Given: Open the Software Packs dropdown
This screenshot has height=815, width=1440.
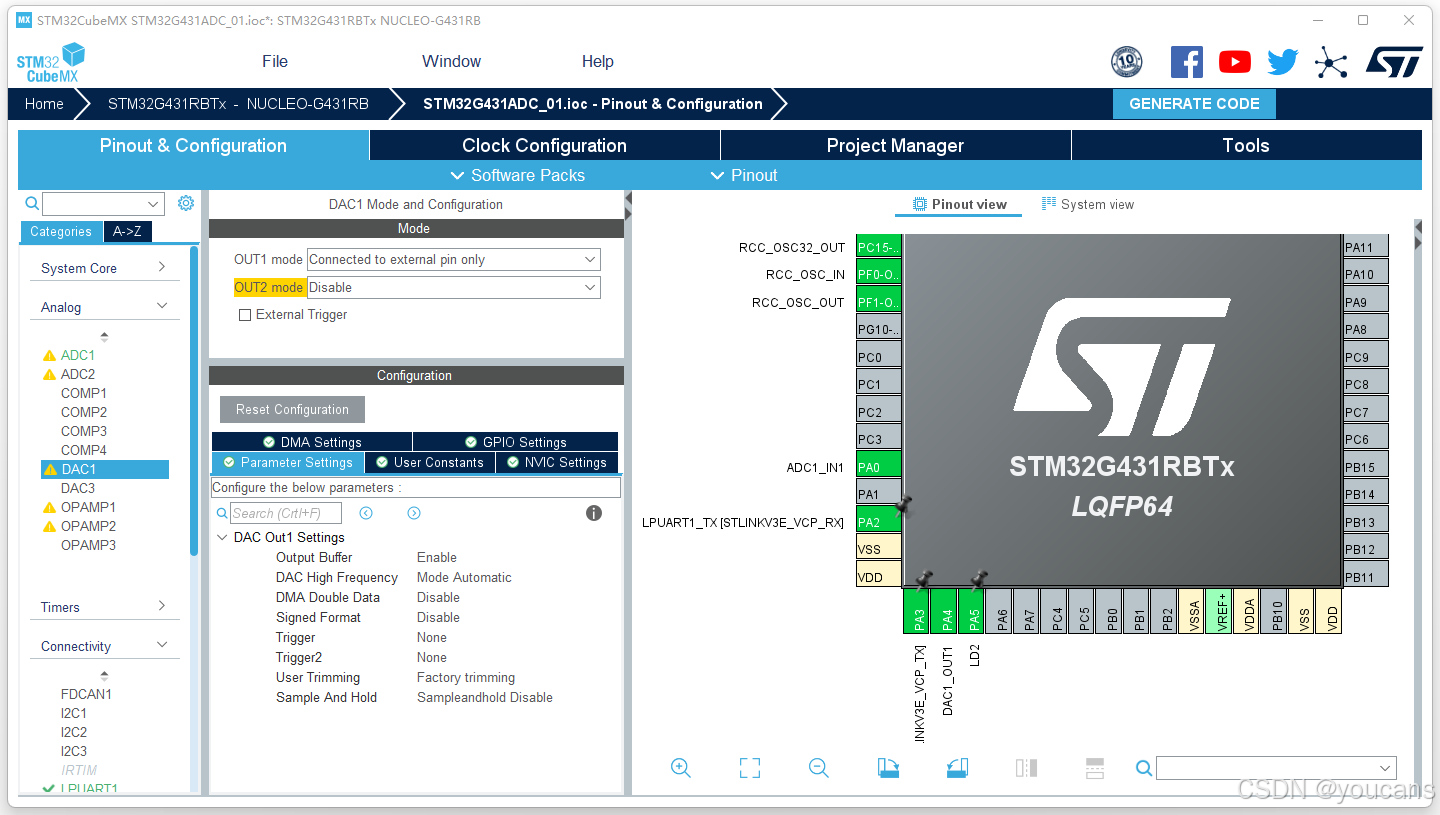Looking at the screenshot, I should coord(517,175).
